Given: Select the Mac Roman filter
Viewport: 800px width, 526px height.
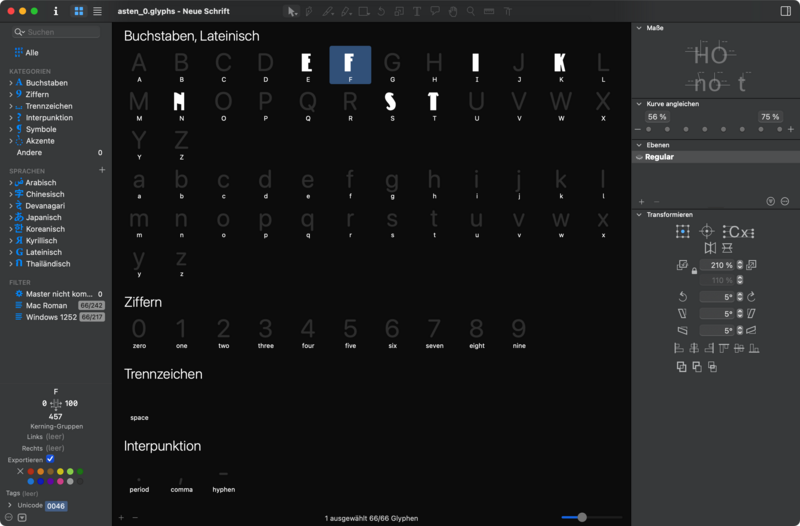Looking at the screenshot, I should pyautogui.click(x=47, y=305).
